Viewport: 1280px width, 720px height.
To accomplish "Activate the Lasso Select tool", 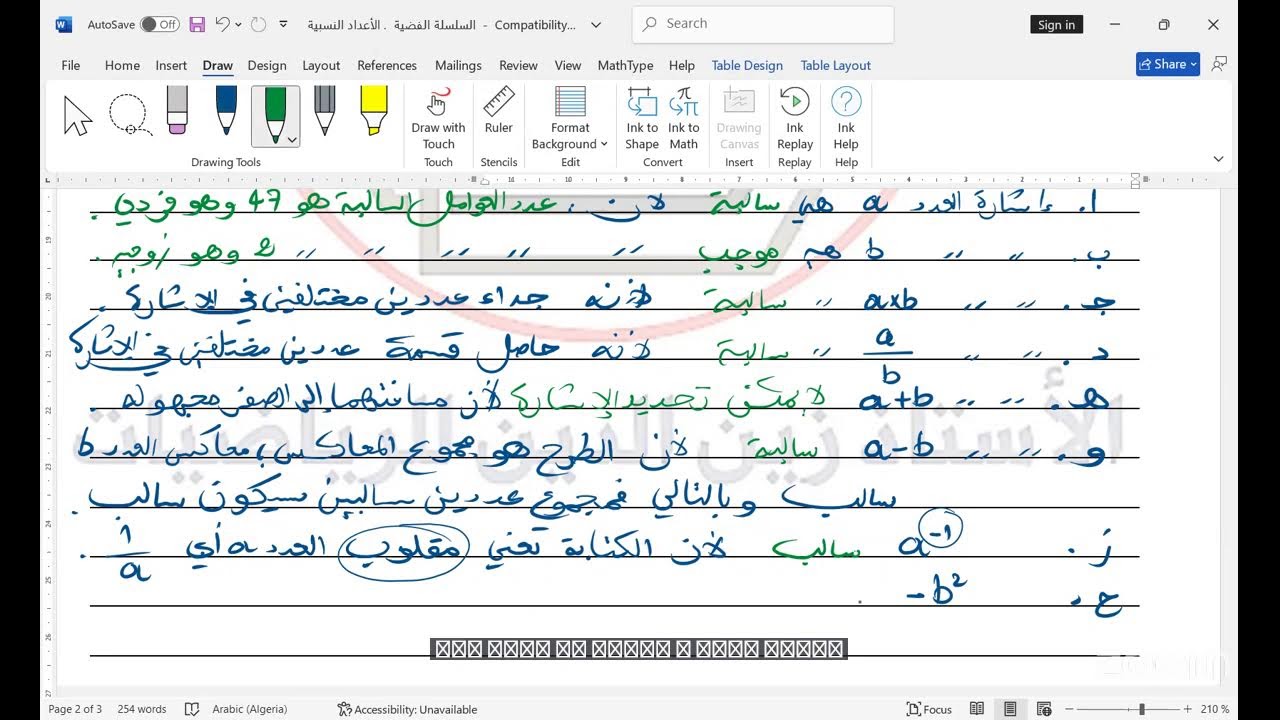I will [130, 116].
